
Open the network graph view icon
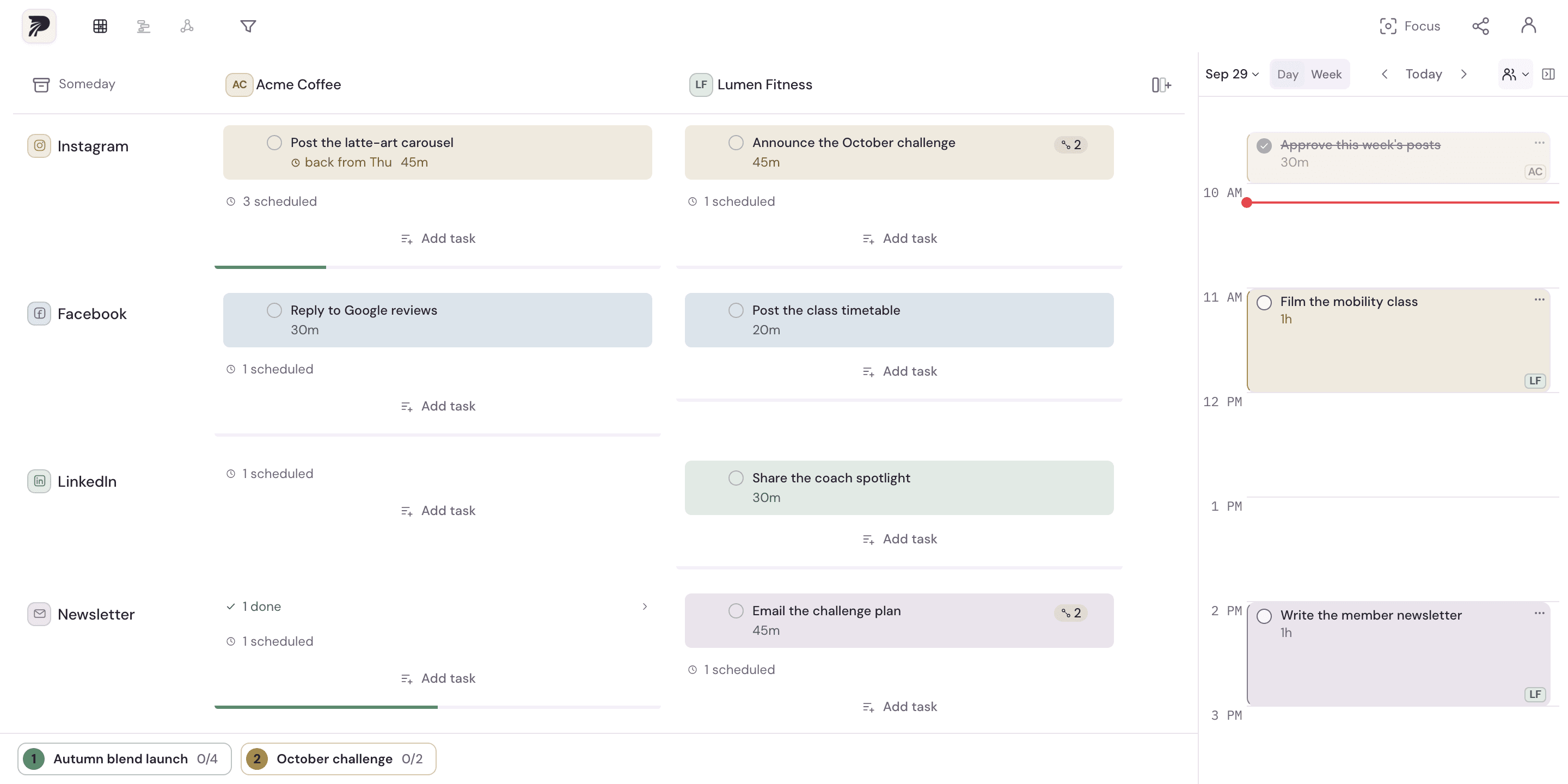(x=187, y=26)
